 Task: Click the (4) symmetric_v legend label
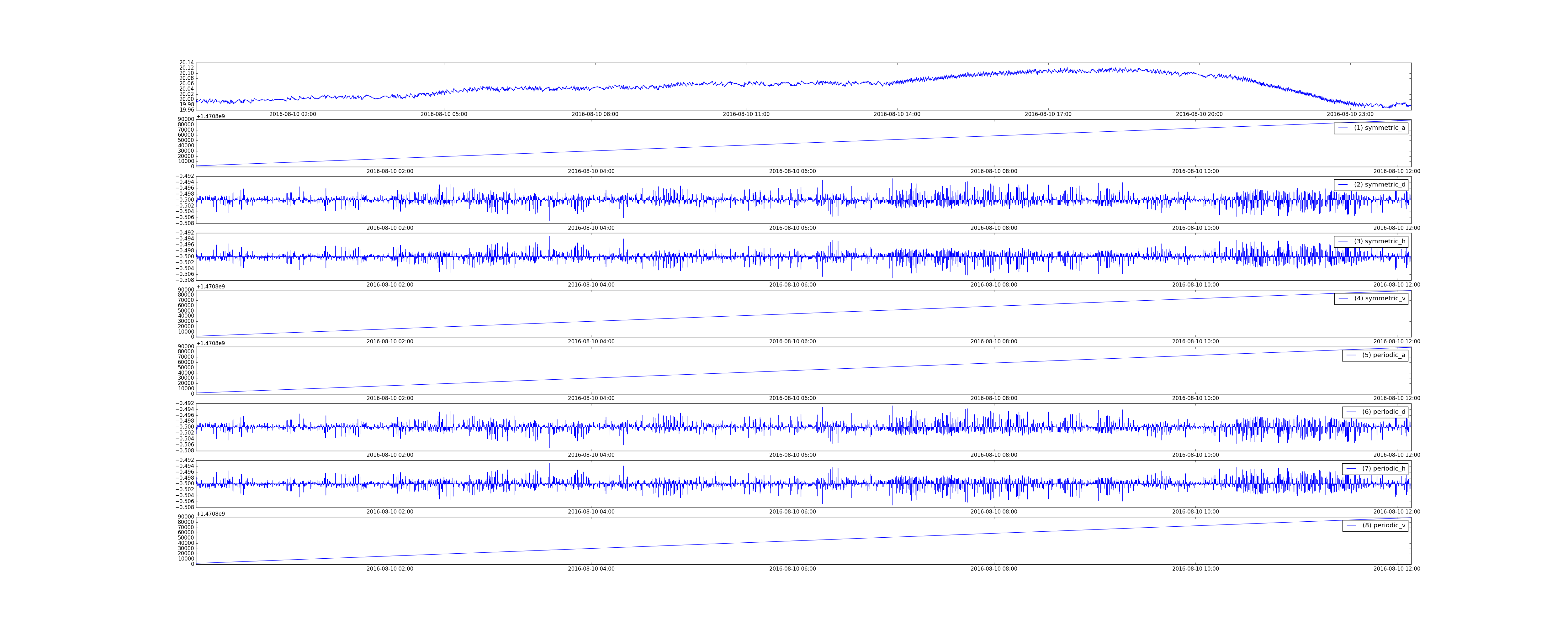(x=1379, y=298)
